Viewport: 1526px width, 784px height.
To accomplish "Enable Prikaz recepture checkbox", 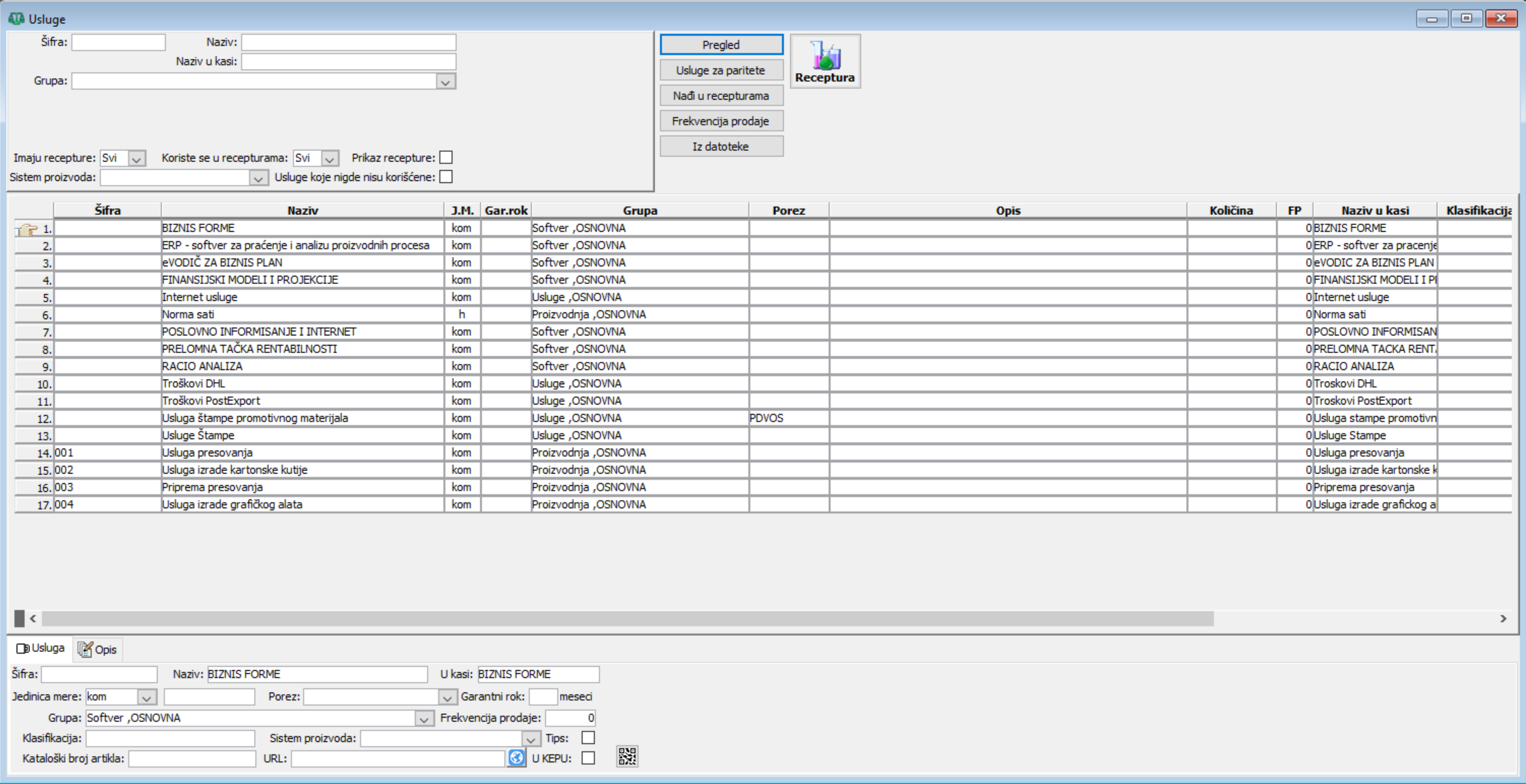I will 446,158.
